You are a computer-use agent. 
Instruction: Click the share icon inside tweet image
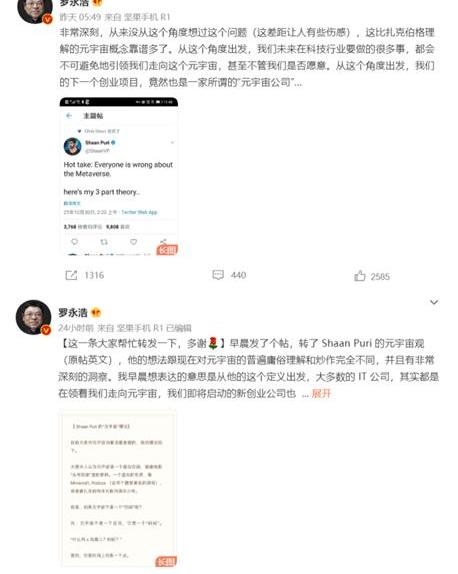(x=163, y=241)
